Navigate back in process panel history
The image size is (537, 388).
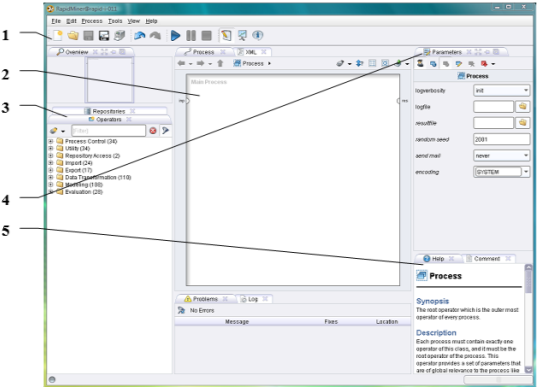pos(182,63)
